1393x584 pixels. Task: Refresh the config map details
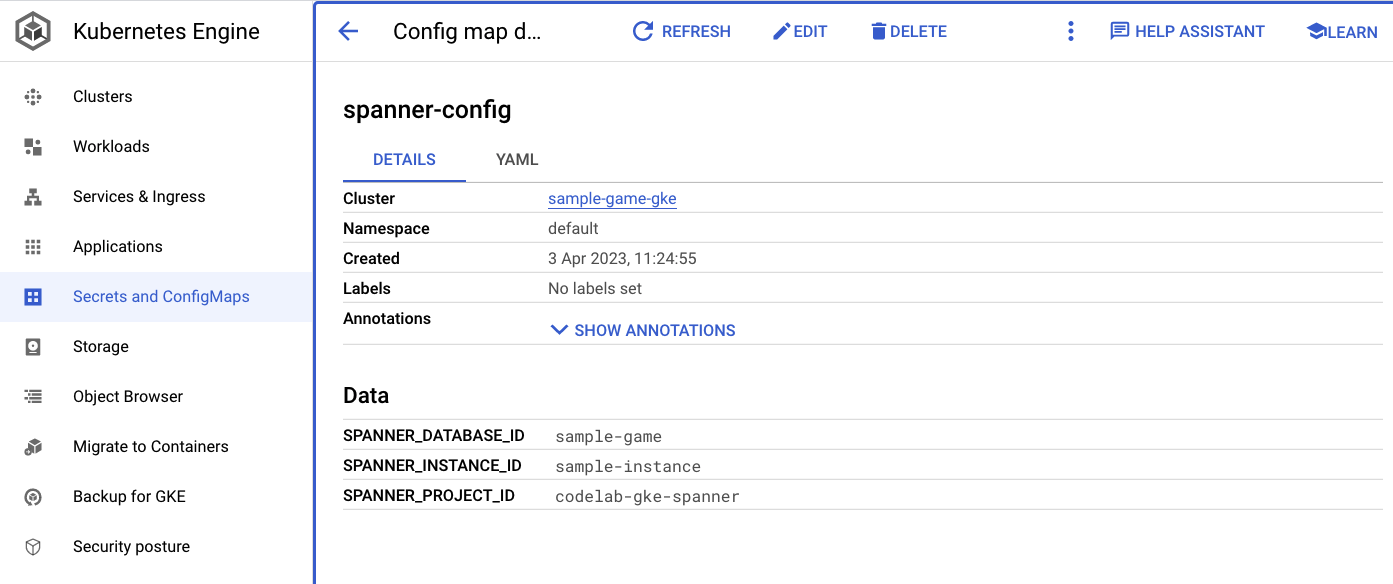682,31
